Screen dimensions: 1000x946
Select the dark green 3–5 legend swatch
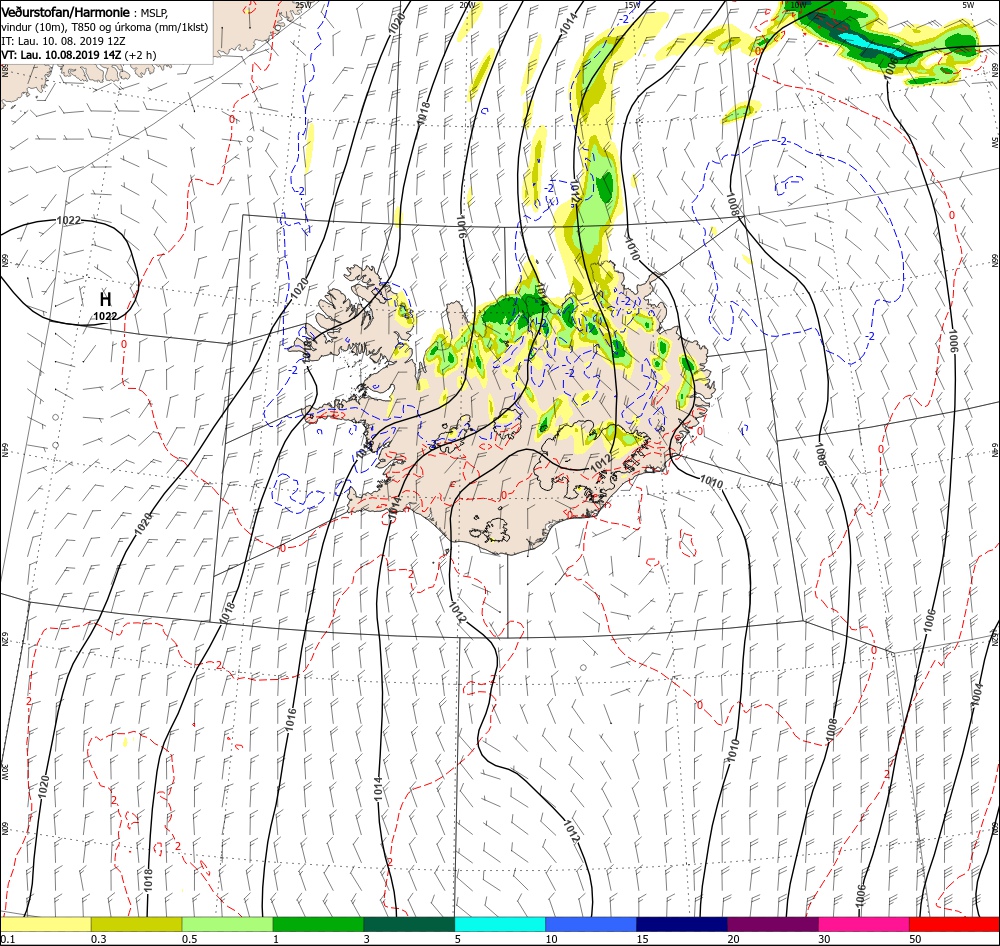[409, 924]
